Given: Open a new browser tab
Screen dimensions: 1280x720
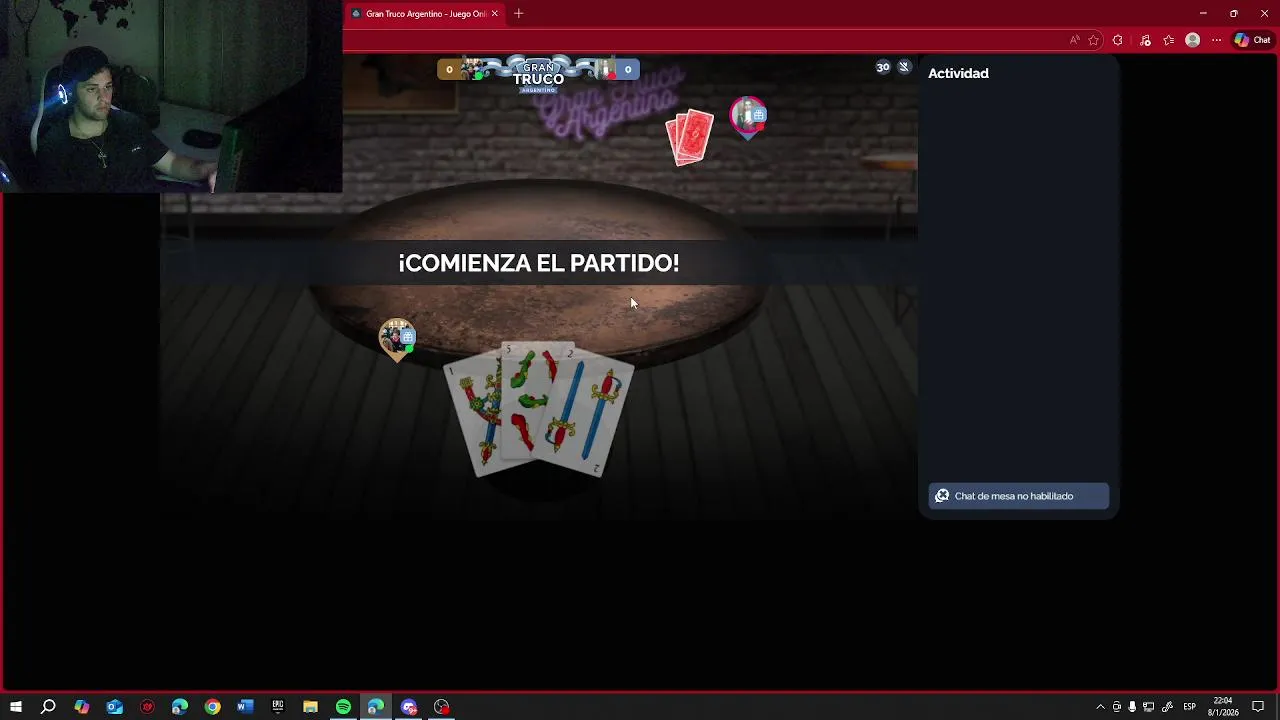Looking at the screenshot, I should tap(518, 14).
